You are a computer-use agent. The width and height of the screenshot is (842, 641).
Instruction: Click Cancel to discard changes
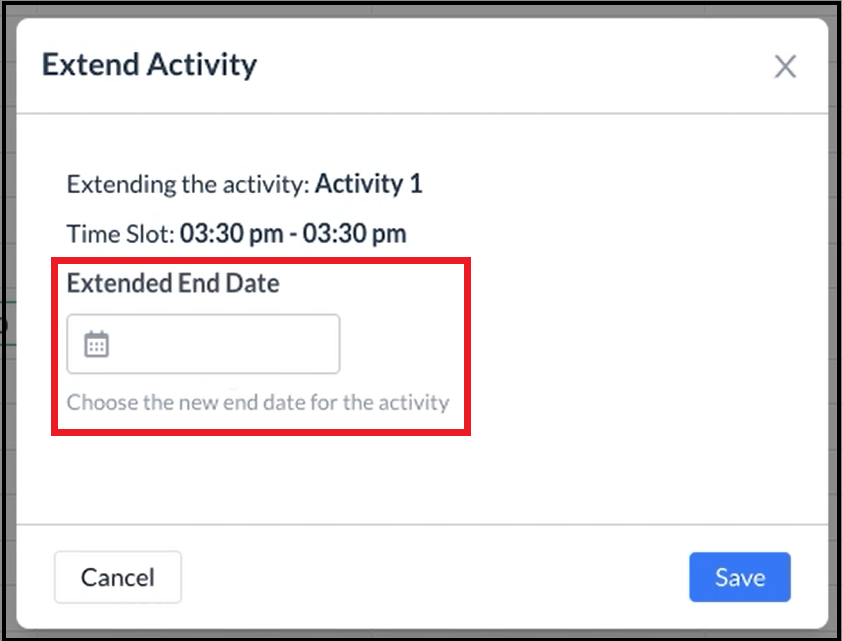coord(117,577)
